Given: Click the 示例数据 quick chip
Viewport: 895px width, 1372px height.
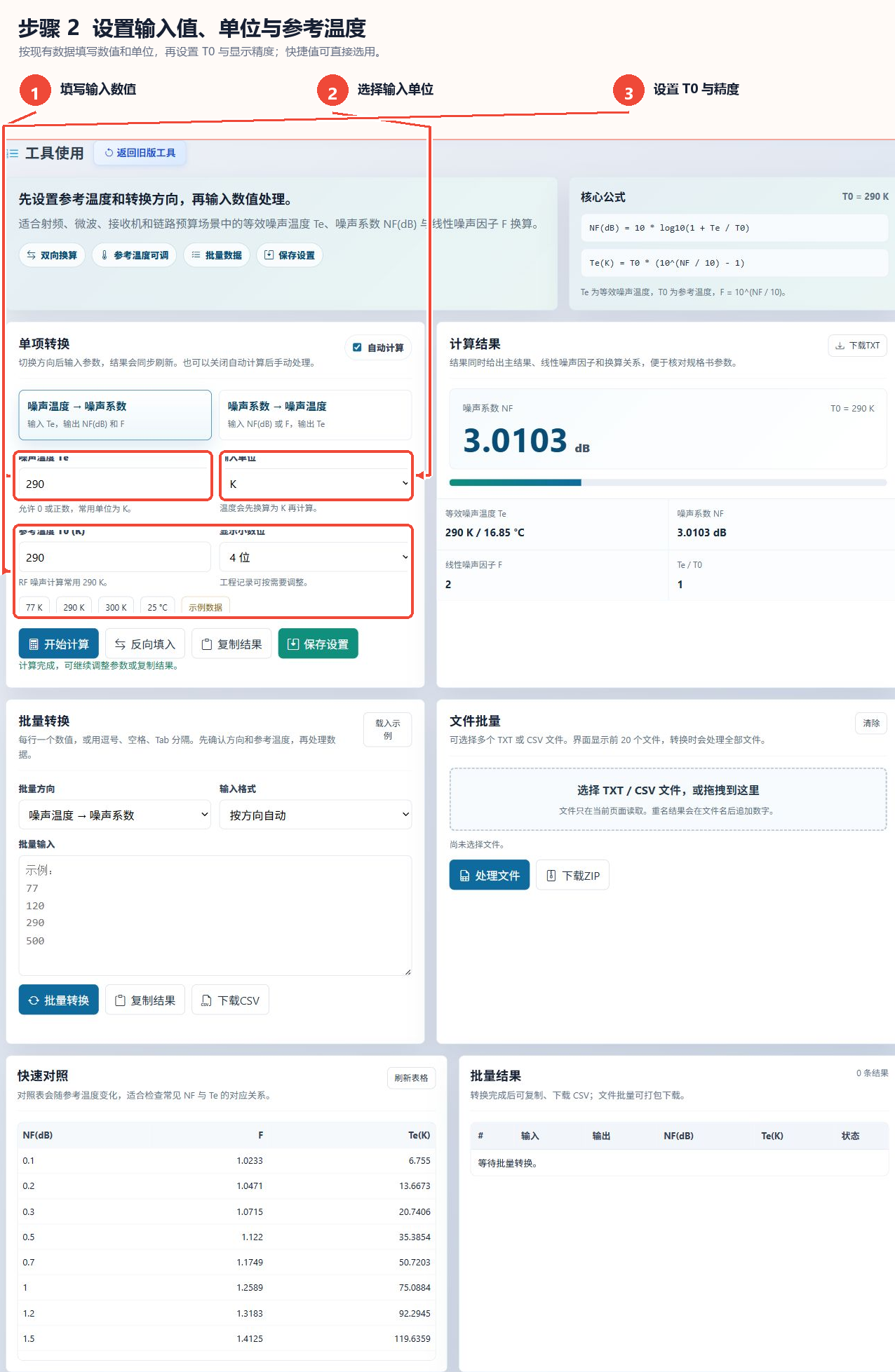Looking at the screenshot, I should click(x=206, y=607).
